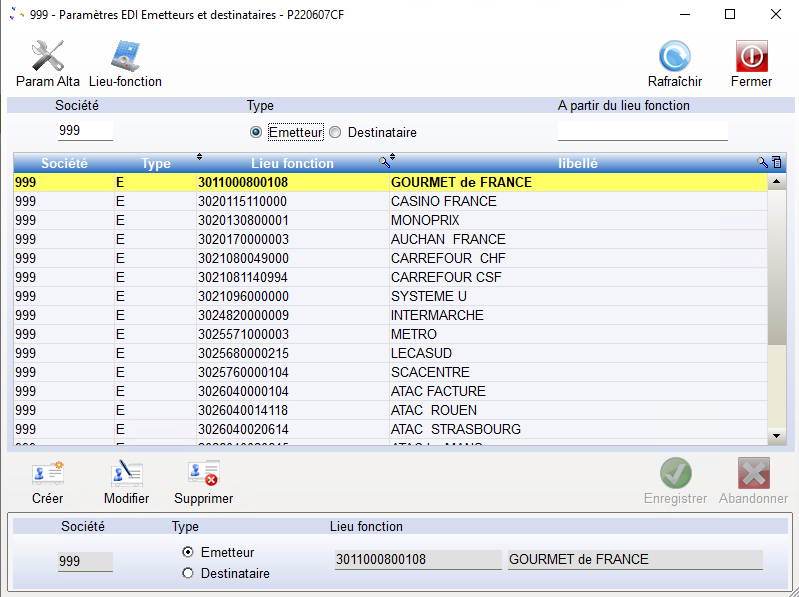Open table options icon in libellé header
The image size is (799, 597).
776,162
